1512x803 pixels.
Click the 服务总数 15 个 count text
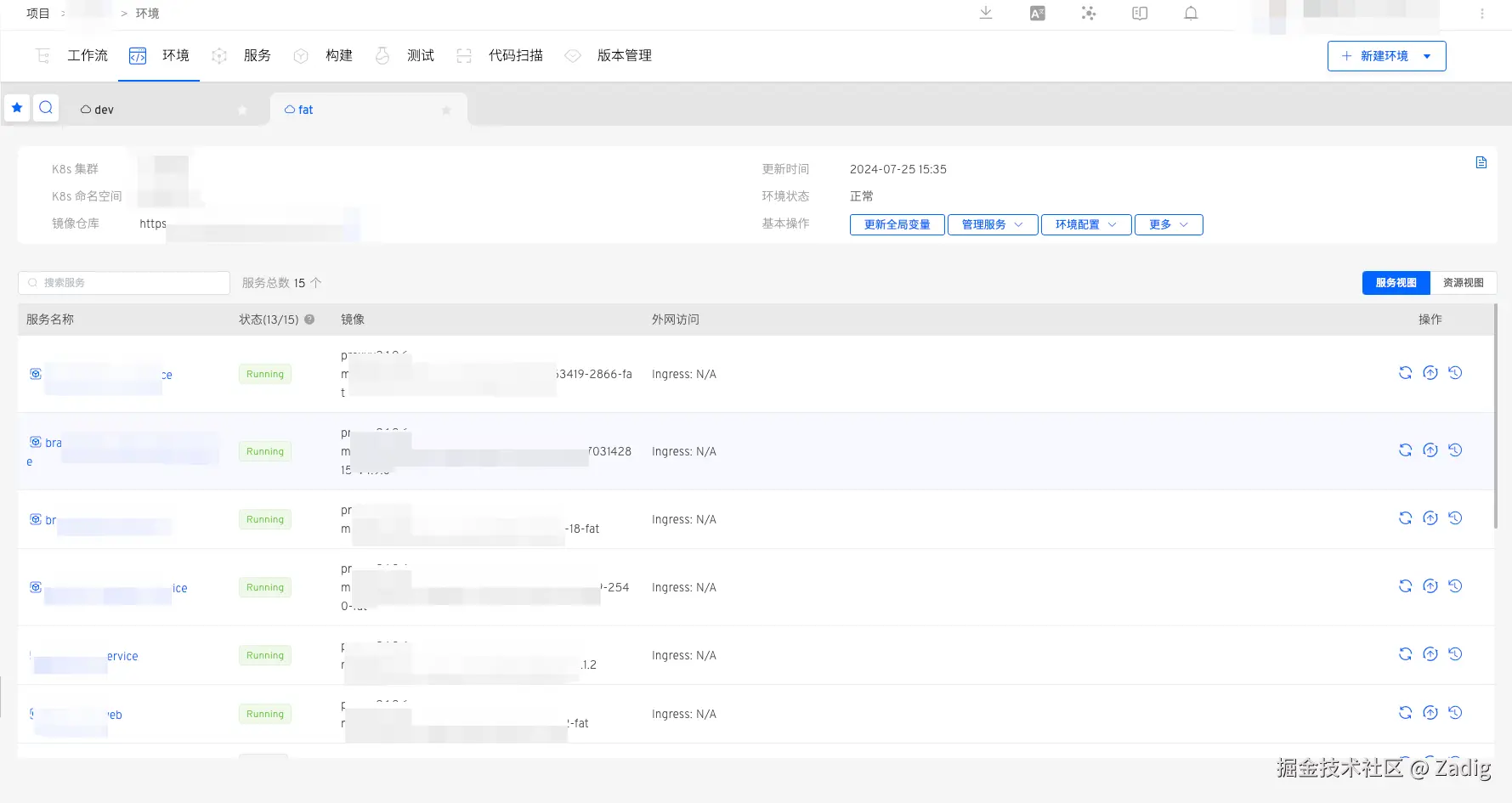(x=282, y=283)
